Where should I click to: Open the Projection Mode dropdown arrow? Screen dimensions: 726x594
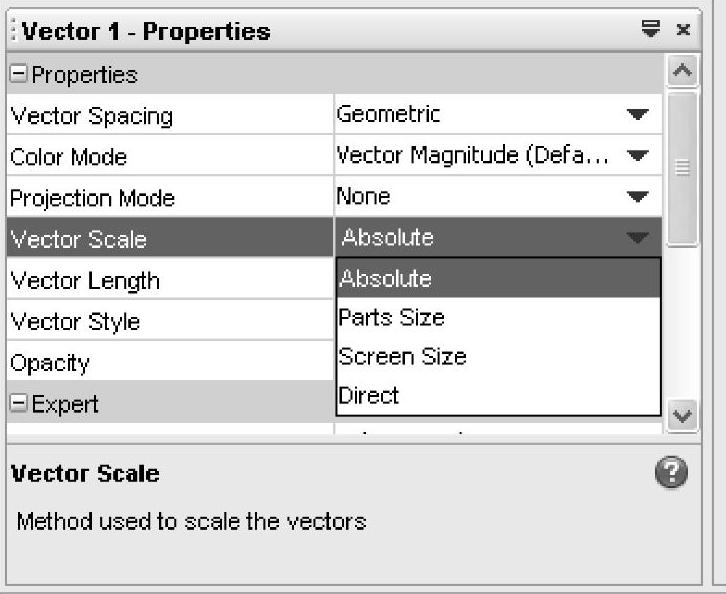coord(638,196)
